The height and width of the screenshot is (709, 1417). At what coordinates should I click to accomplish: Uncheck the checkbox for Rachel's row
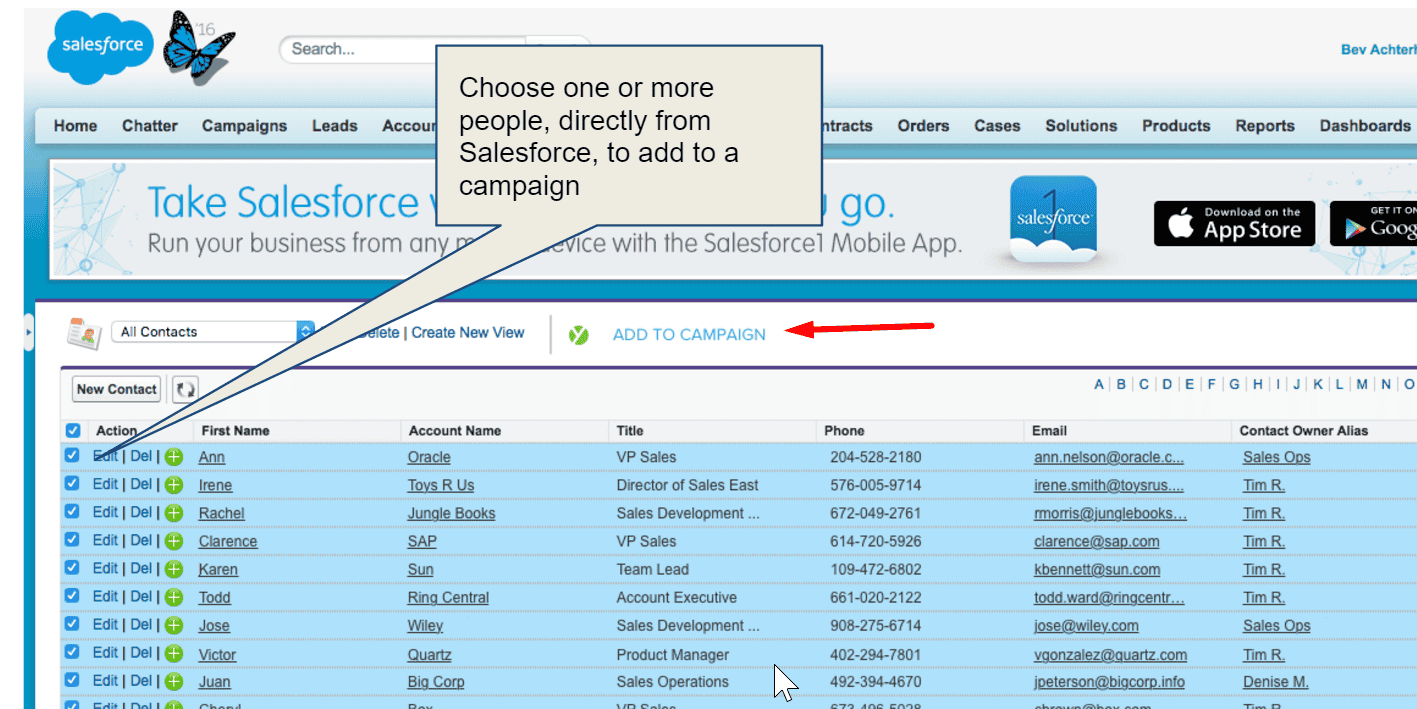pyautogui.click(x=72, y=512)
